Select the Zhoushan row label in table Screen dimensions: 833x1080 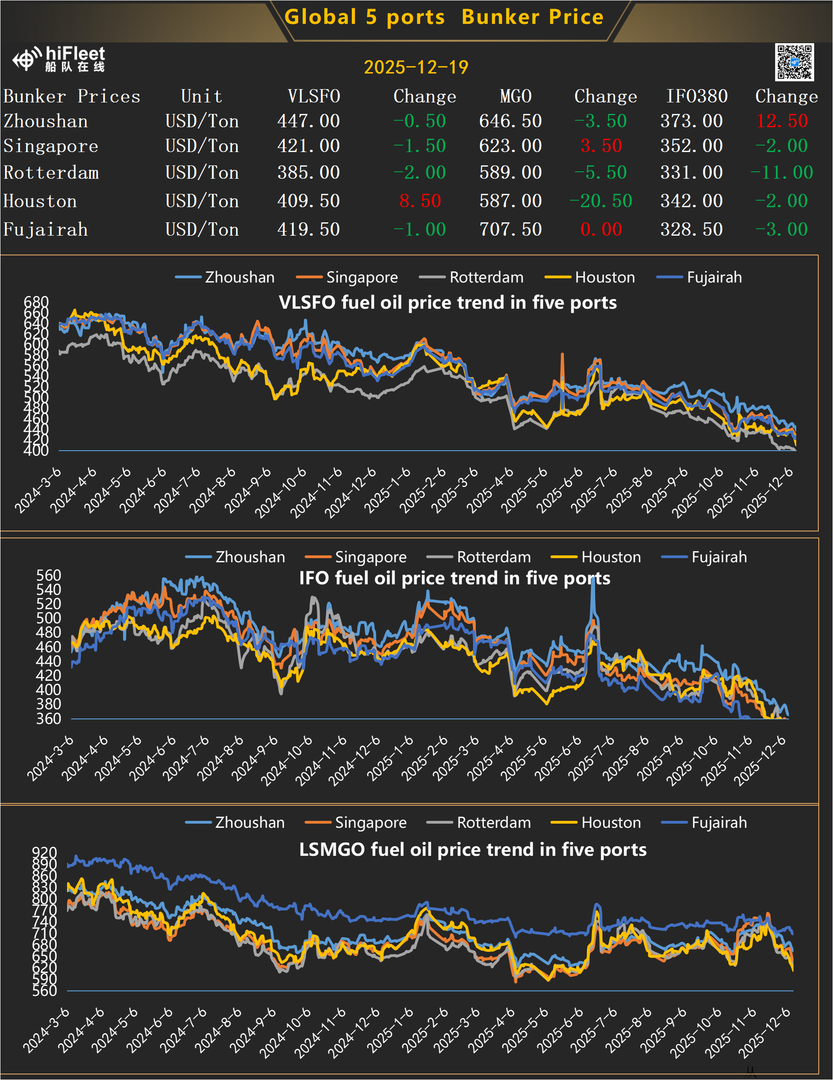pyautogui.click(x=45, y=121)
